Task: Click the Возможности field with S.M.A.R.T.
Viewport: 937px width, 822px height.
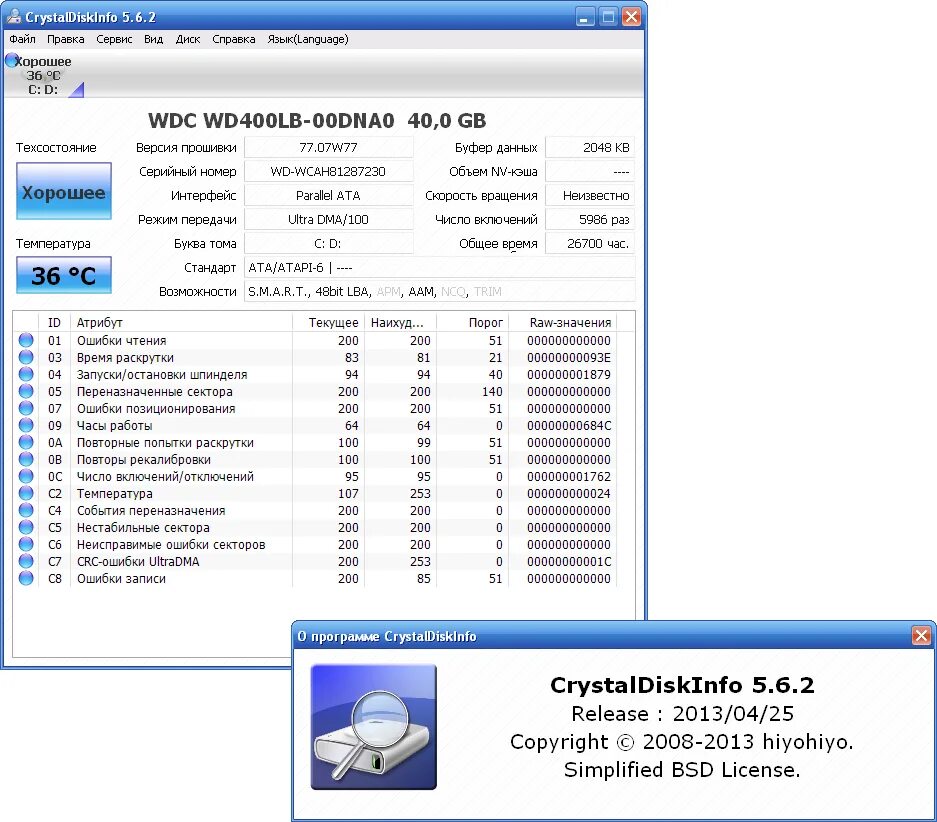Action: [x=440, y=292]
